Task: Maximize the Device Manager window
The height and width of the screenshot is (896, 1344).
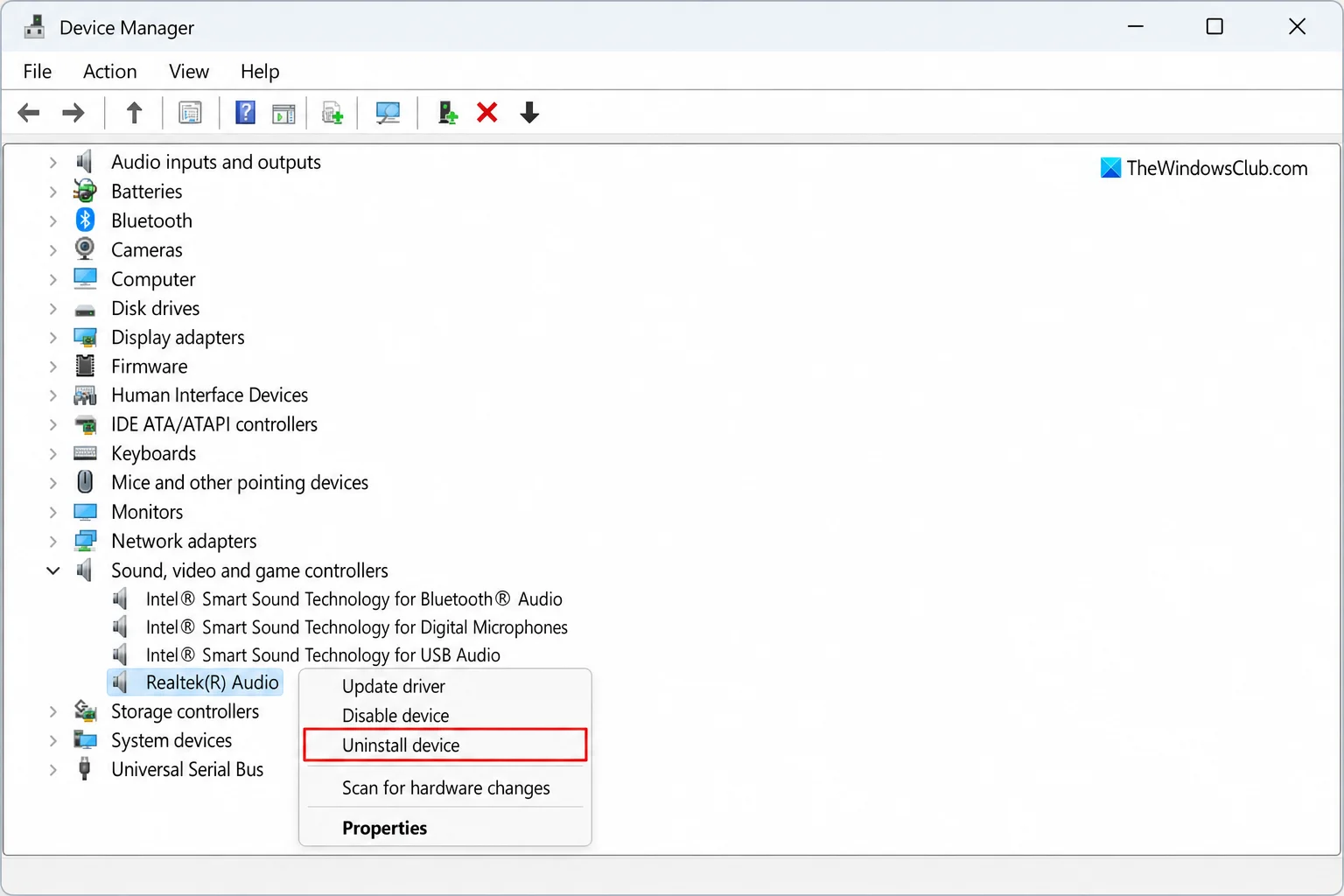Action: (x=1214, y=26)
